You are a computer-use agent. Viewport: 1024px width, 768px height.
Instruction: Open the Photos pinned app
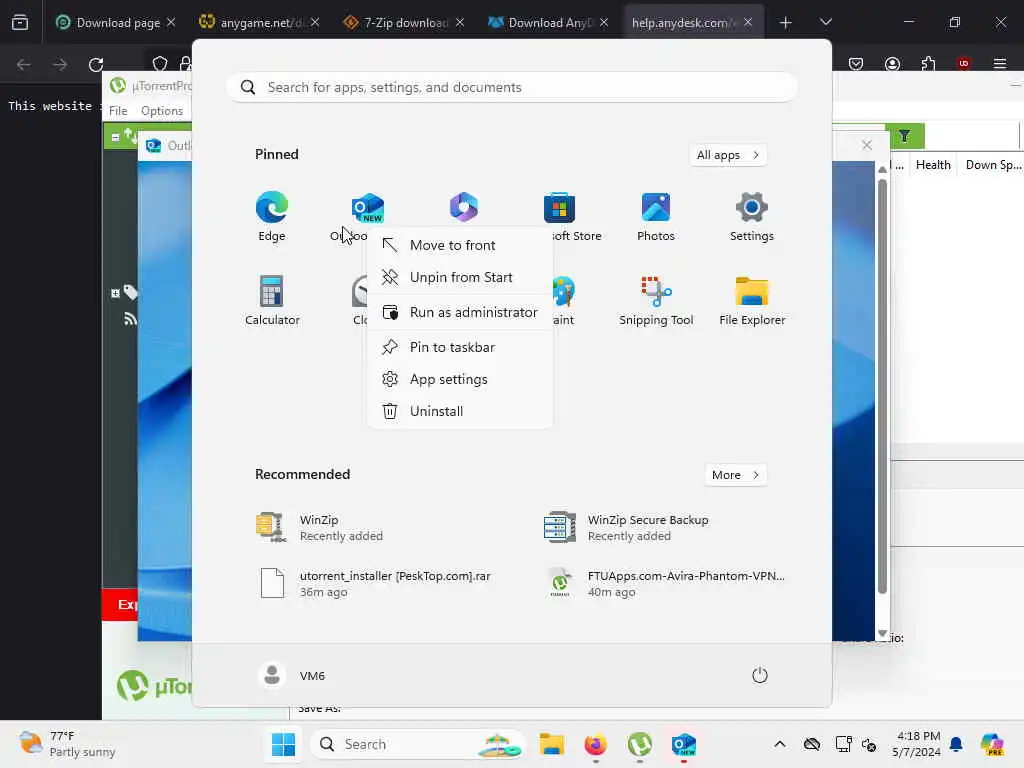656,216
